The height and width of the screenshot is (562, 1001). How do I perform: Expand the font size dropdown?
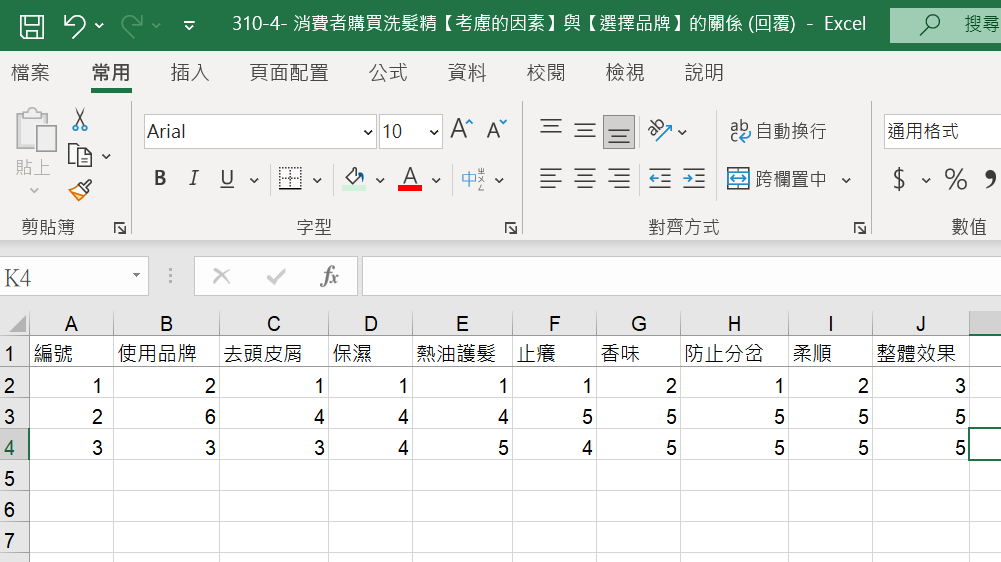tap(434, 132)
